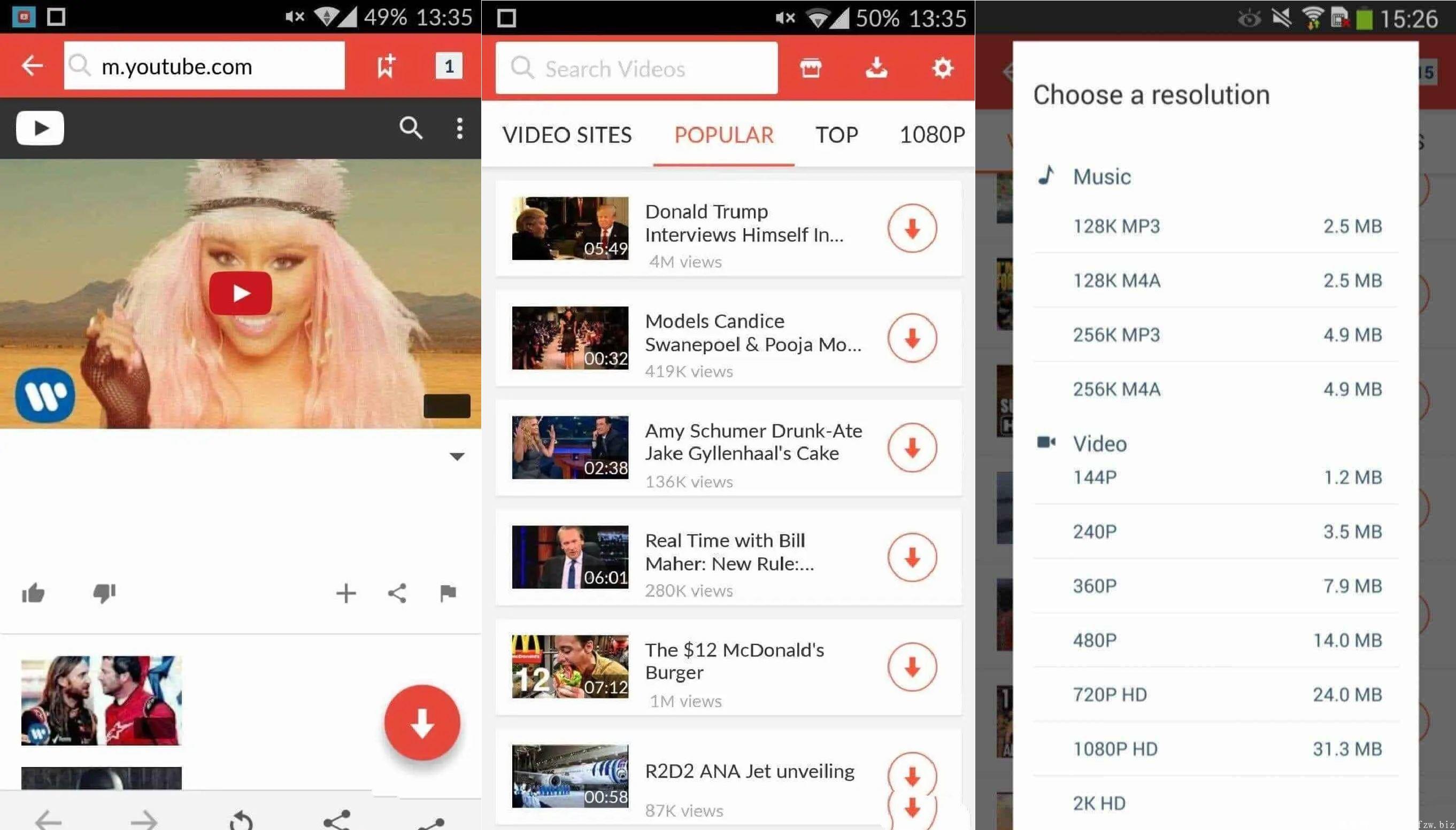The height and width of the screenshot is (830, 1456).
Task: Expand the dropdown arrow below YouTube video
Action: 456,455
